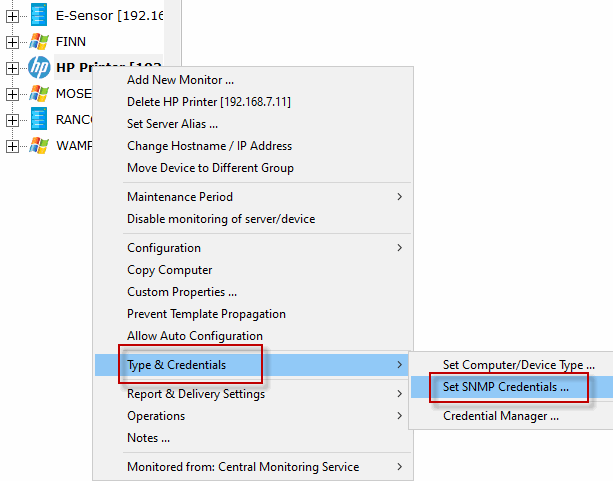Expand the E-Sensor tree node
The height and width of the screenshot is (481, 613).
[12, 16]
